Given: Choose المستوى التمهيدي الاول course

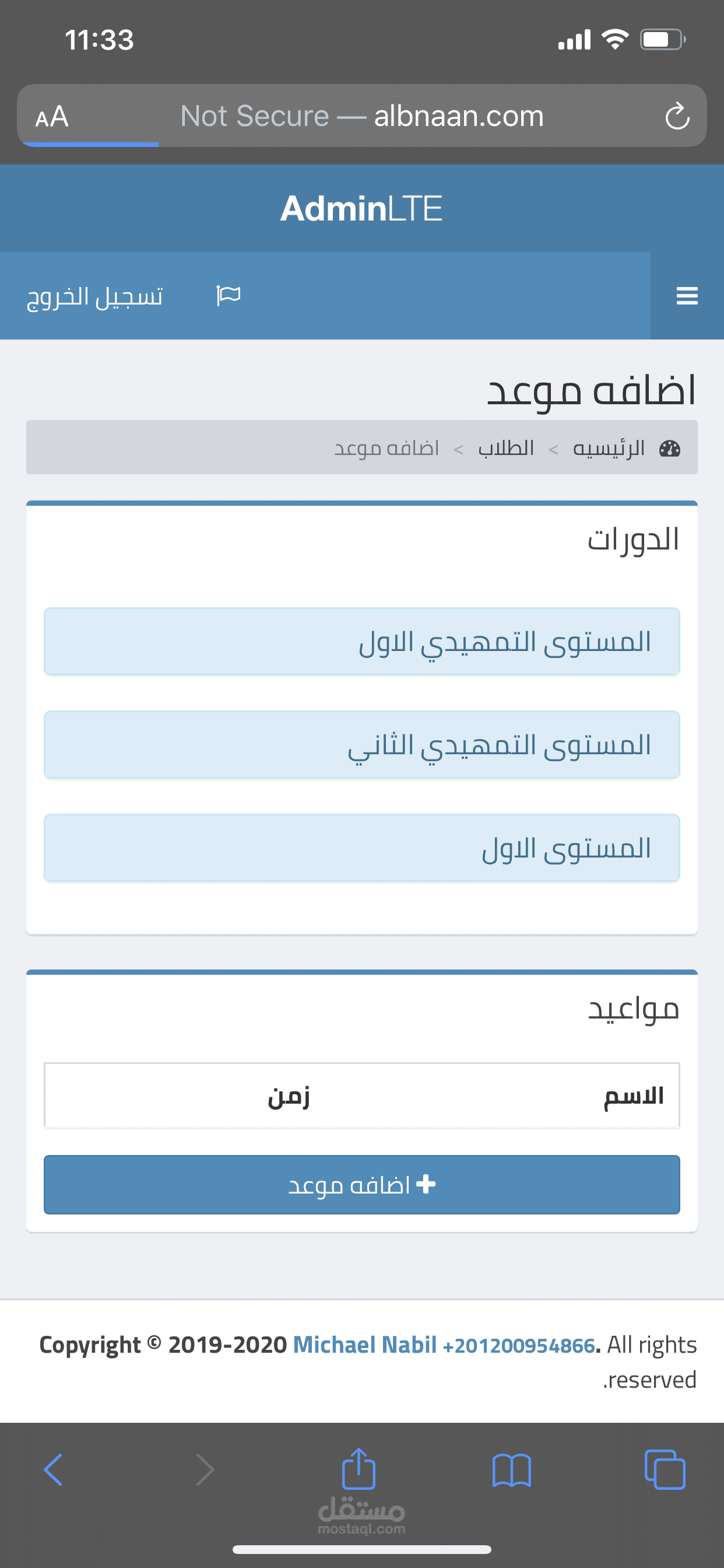Looking at the screenshot, I should (x=361, y=642).
